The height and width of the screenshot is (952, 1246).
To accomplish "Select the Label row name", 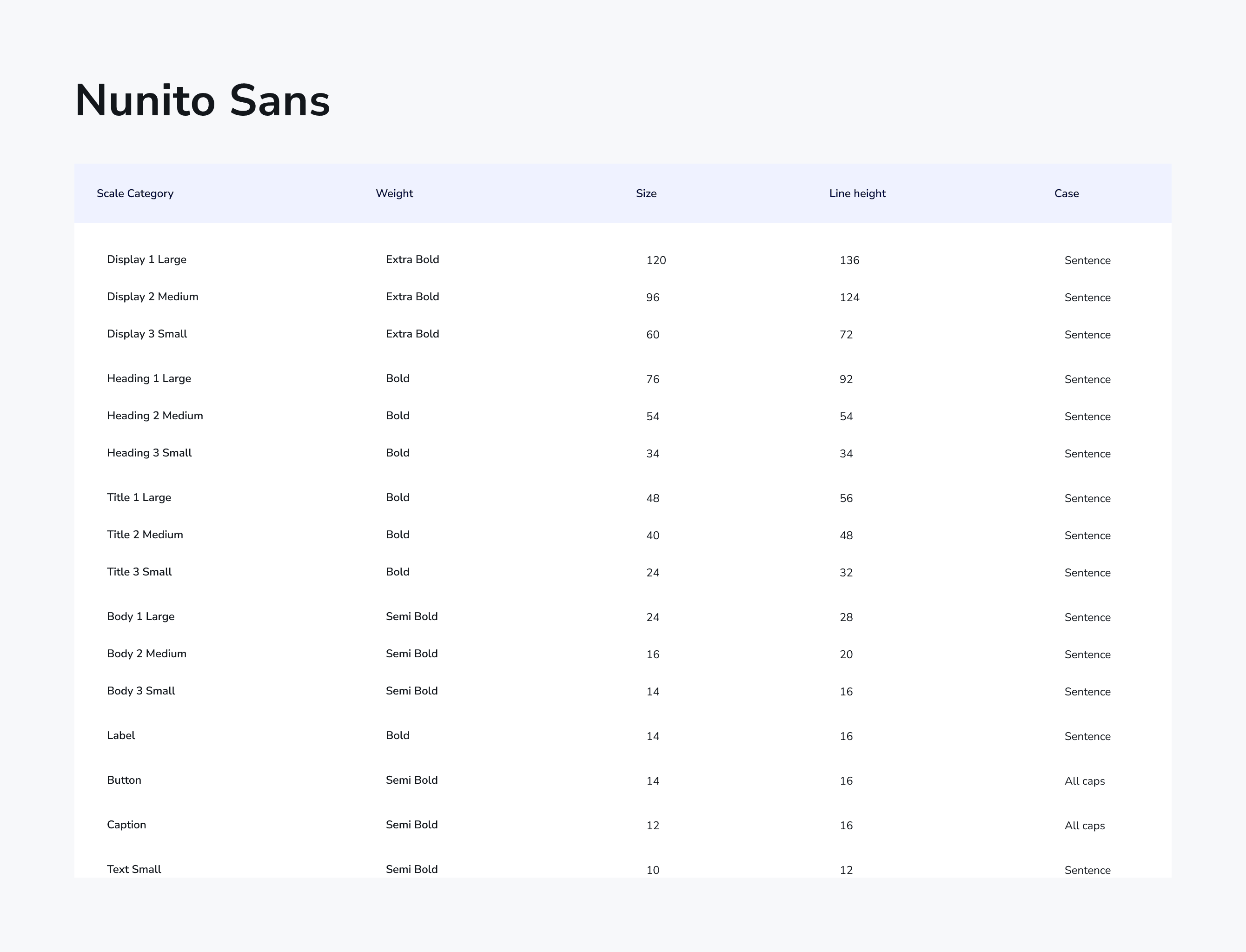I will [x=121, y=735].
